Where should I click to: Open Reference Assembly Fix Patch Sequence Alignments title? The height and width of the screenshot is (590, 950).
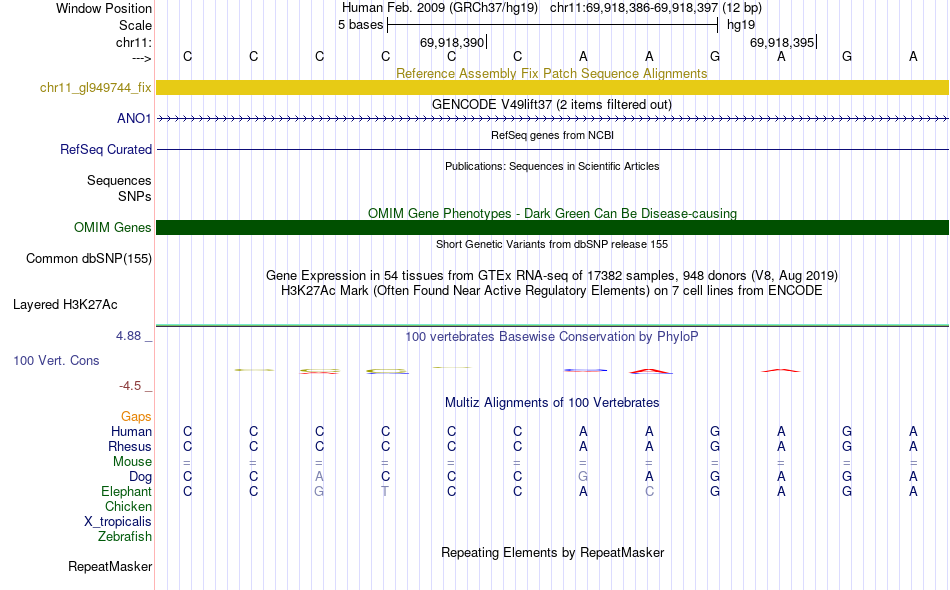[x=551, y=73]
